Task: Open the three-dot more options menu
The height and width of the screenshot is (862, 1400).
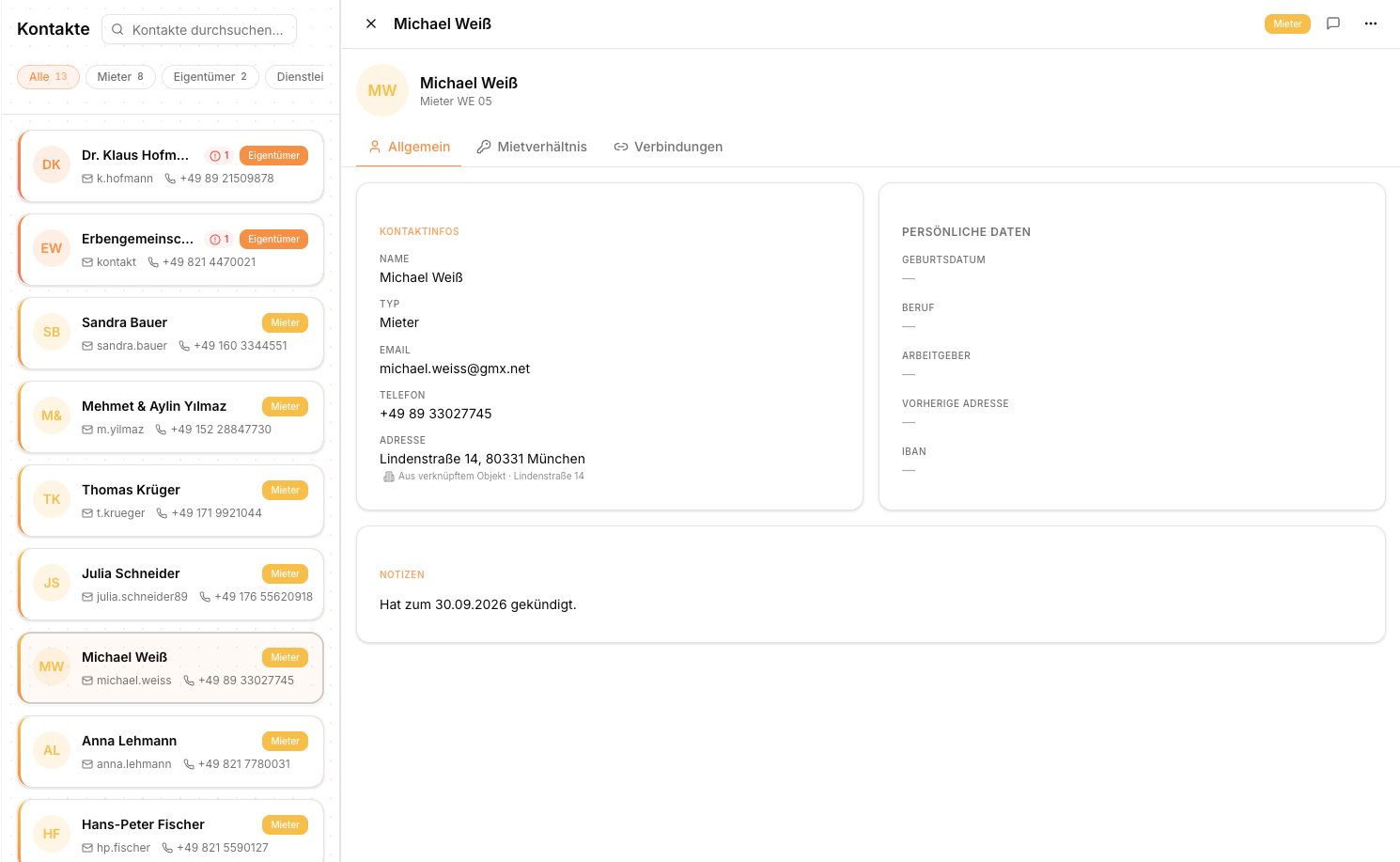Action: [1371, 24]
